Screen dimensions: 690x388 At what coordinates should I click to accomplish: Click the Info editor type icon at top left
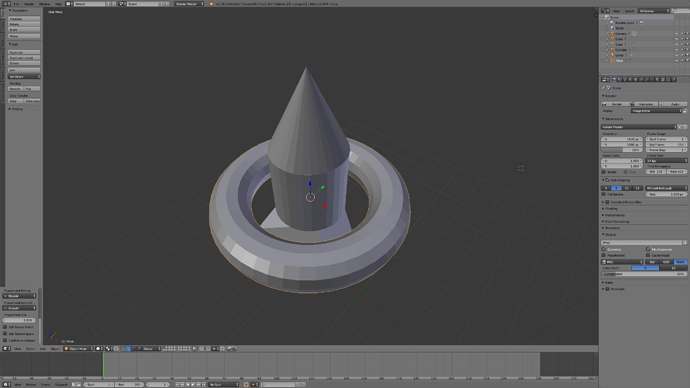6,4
